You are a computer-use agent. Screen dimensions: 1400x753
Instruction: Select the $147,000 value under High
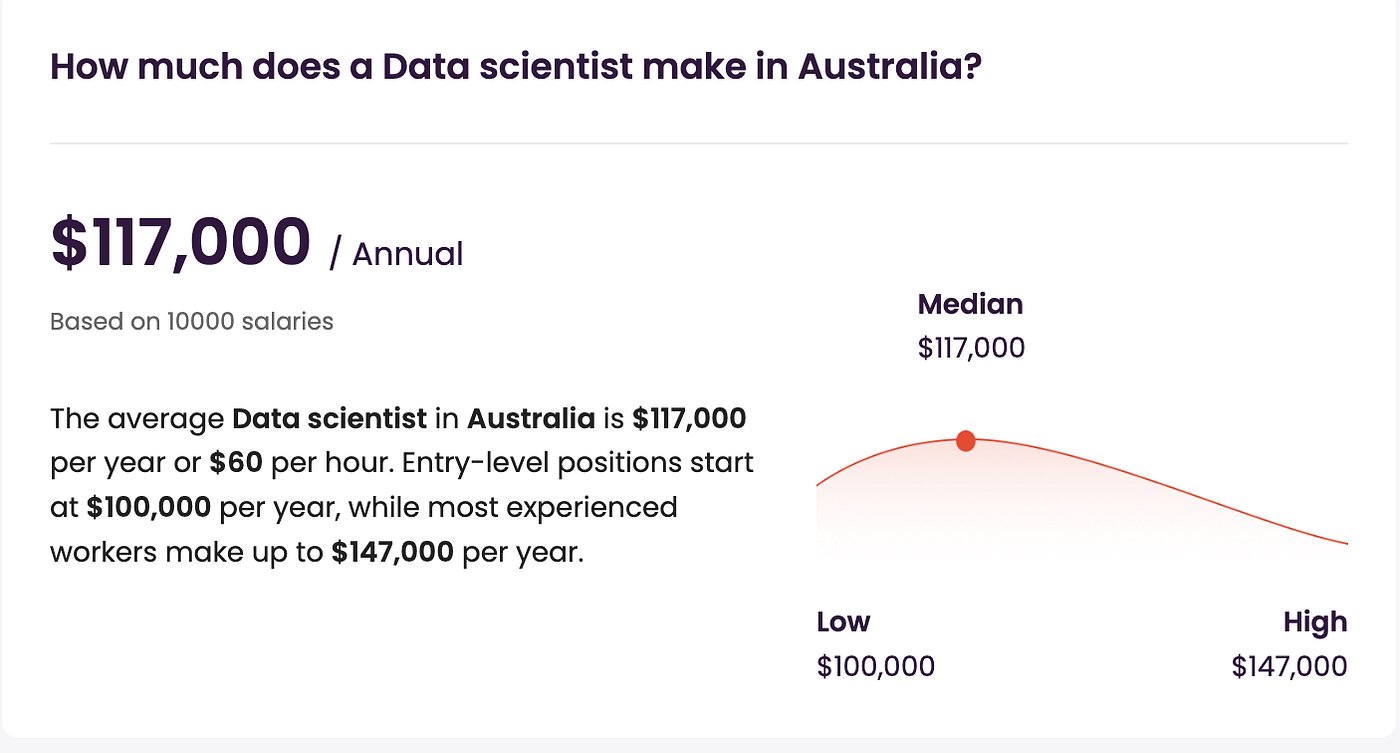point(1289,666)
